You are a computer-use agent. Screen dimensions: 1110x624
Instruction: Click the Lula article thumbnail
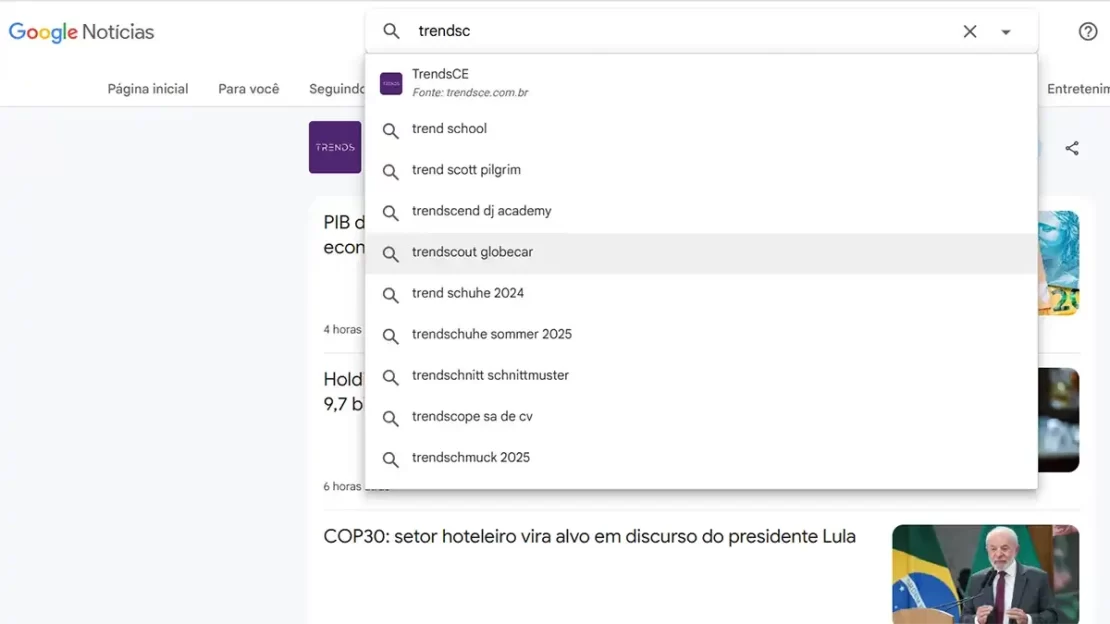985,573
